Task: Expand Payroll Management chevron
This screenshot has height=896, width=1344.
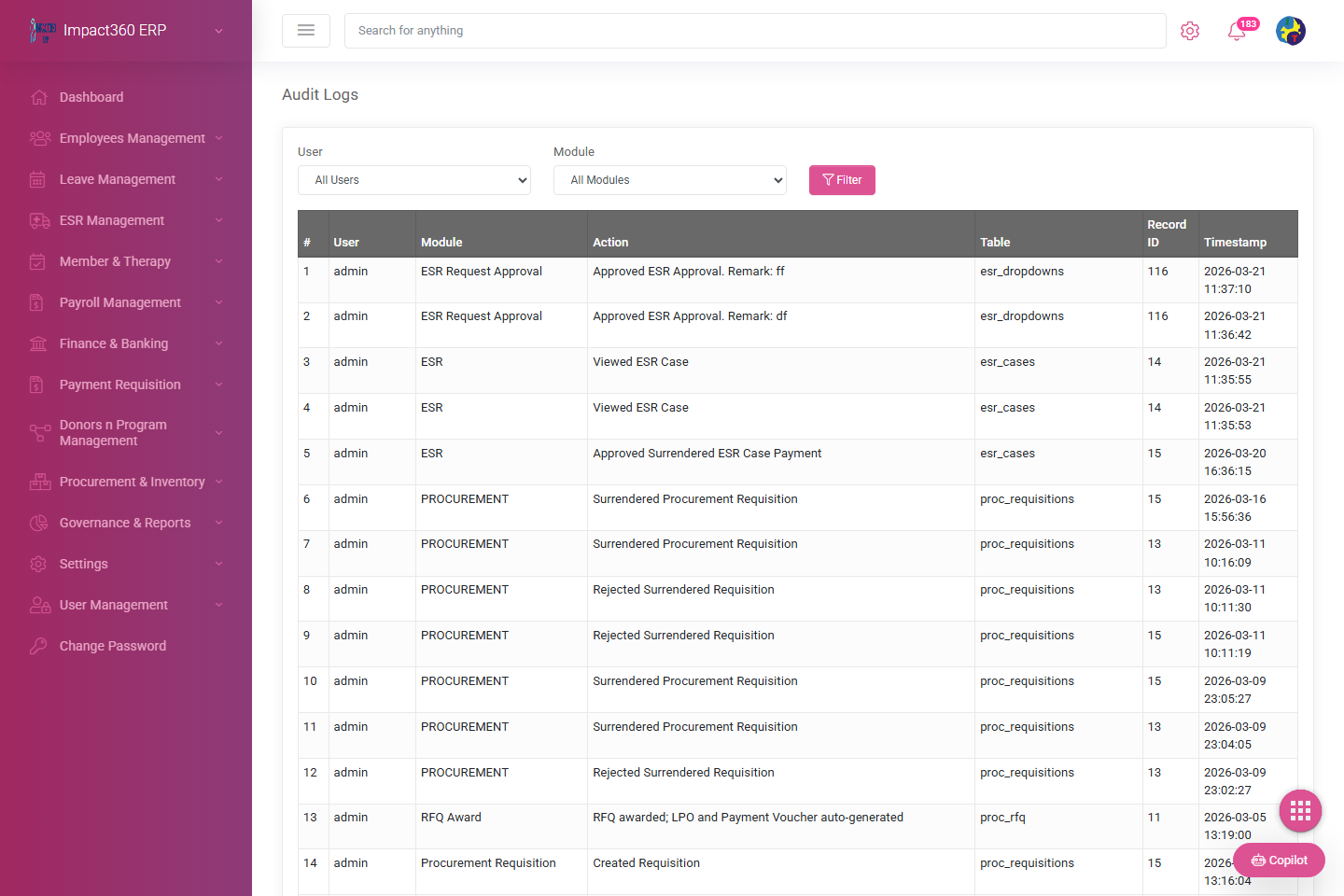Action: (218, 302)
